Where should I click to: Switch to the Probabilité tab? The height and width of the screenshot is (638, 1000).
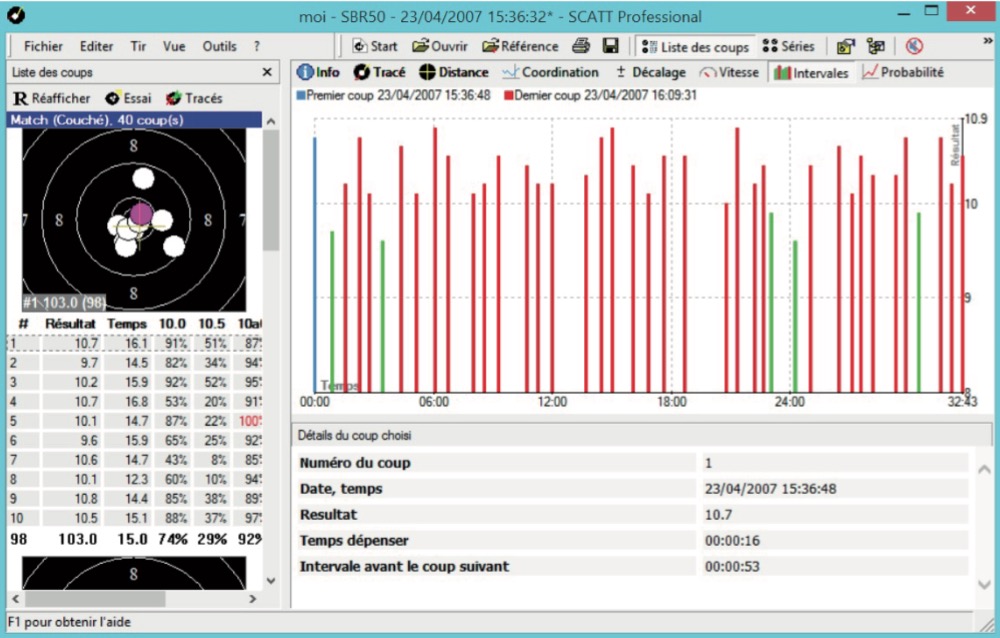tap(903, 72)
